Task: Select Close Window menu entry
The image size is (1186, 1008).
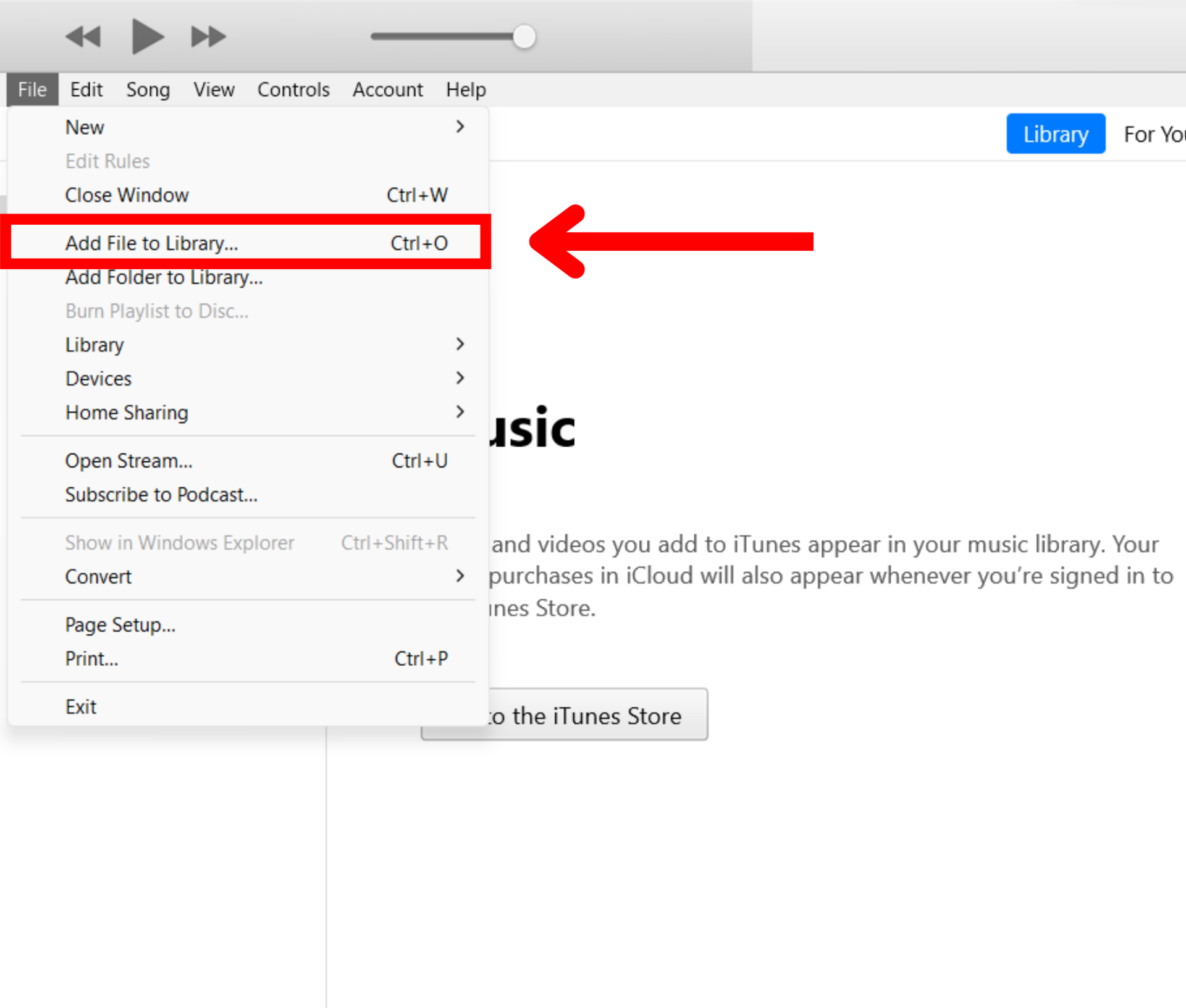Action: click(127, 195)
